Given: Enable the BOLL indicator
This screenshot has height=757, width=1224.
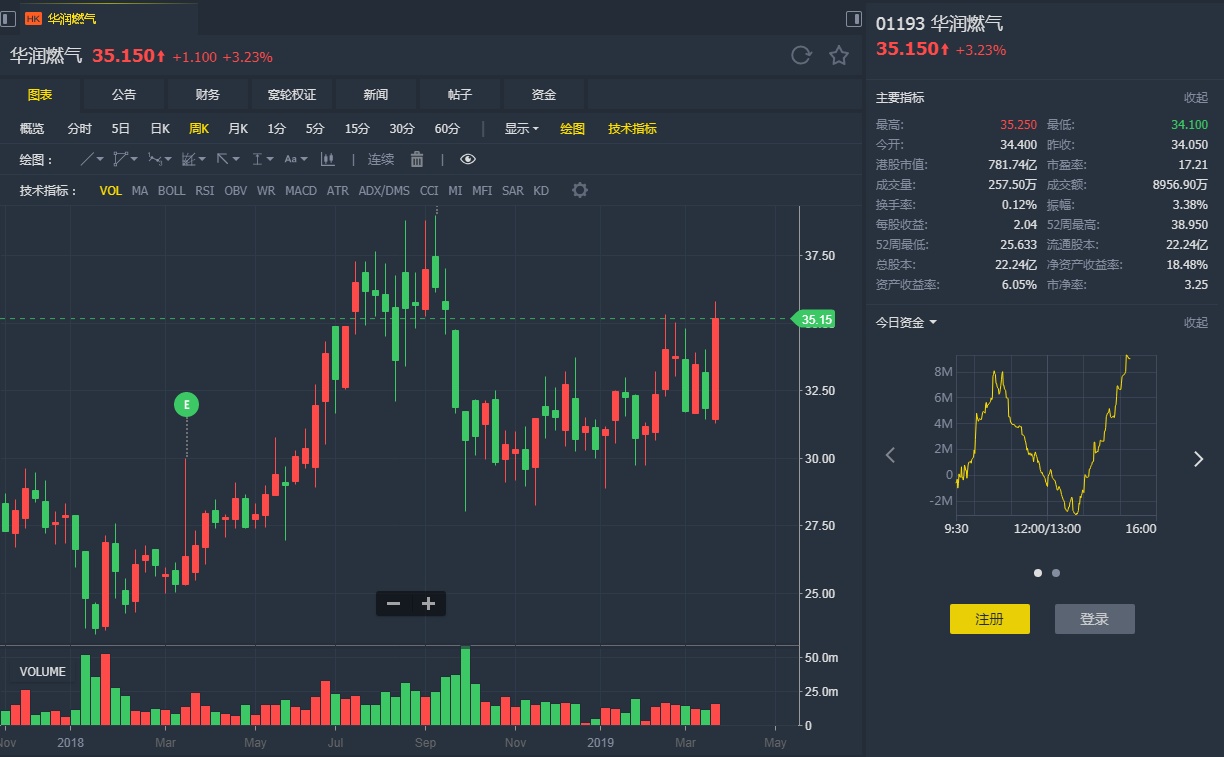Looking at the screenshot, I should pyautogui.click(x=172, y=190).
